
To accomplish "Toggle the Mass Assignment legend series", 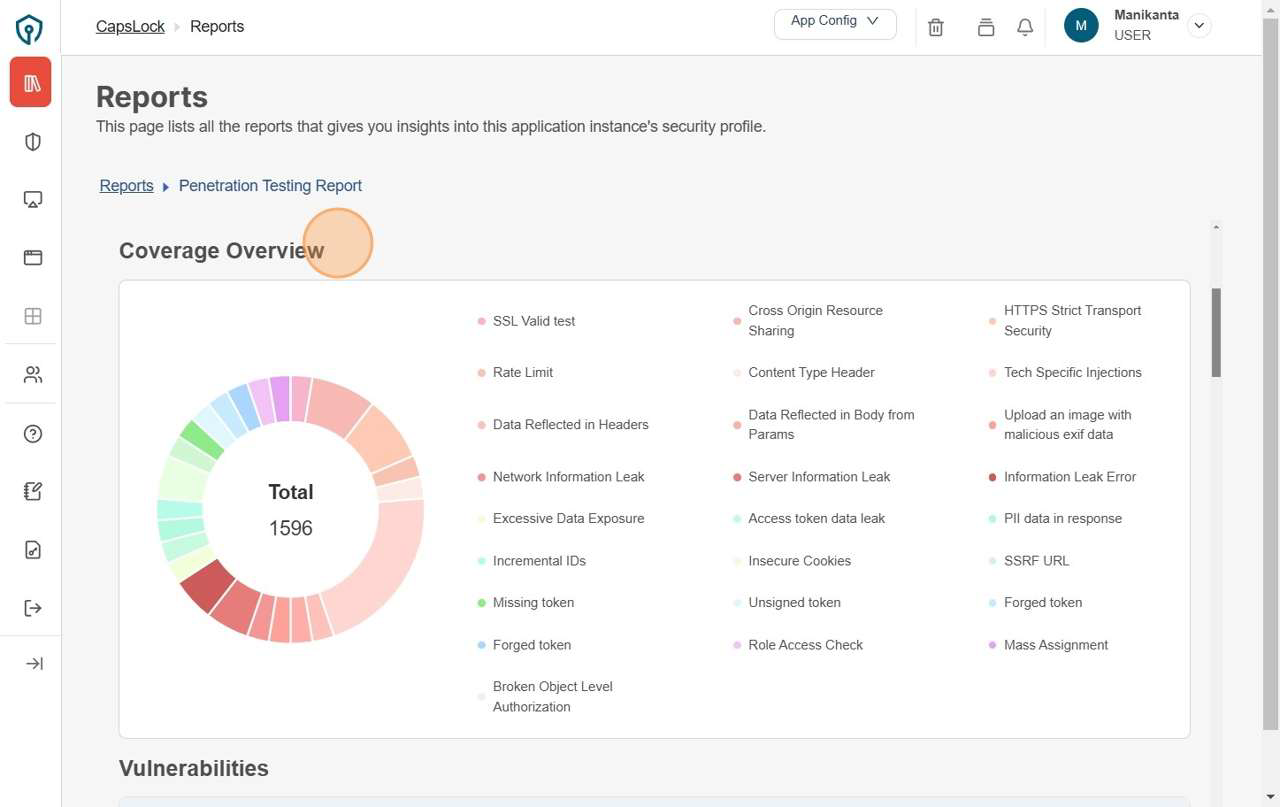I will [1055, 645].
